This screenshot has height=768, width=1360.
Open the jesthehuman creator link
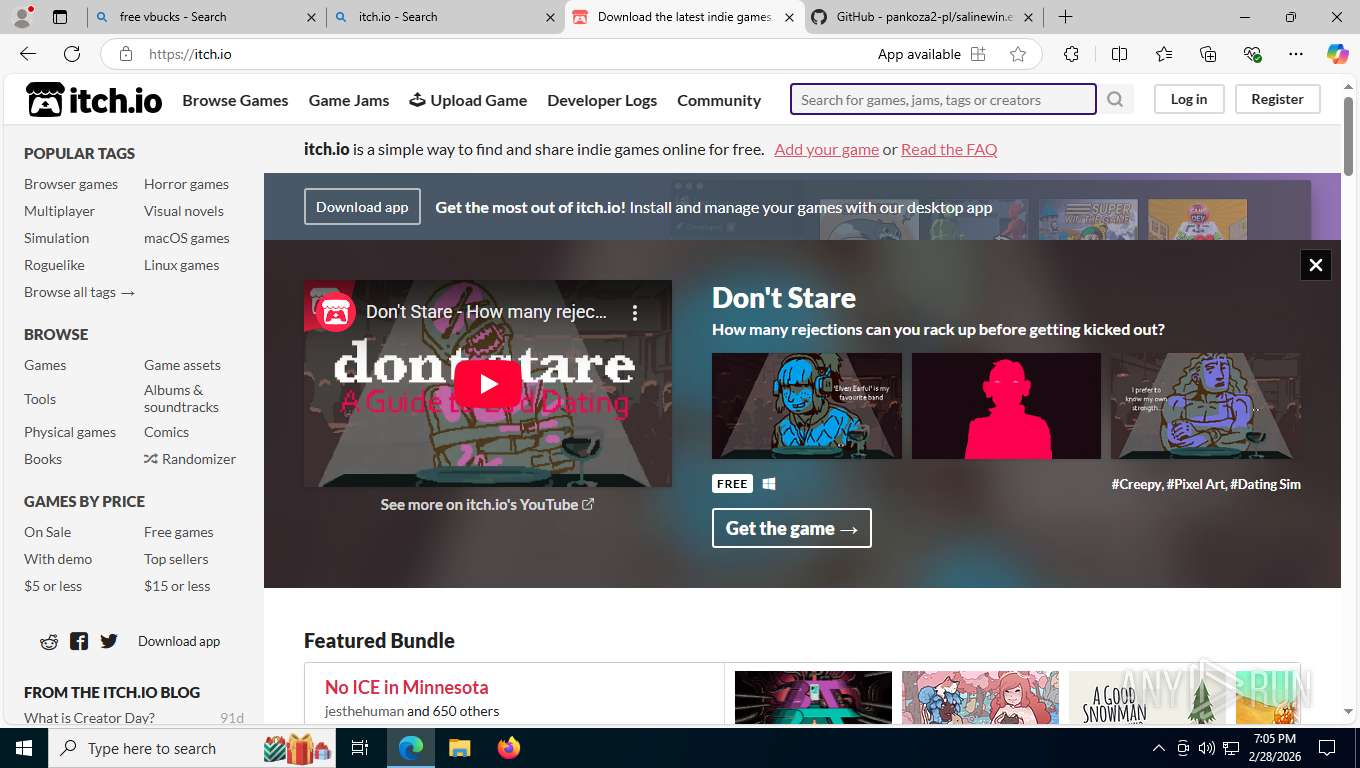tap(364, 711)
